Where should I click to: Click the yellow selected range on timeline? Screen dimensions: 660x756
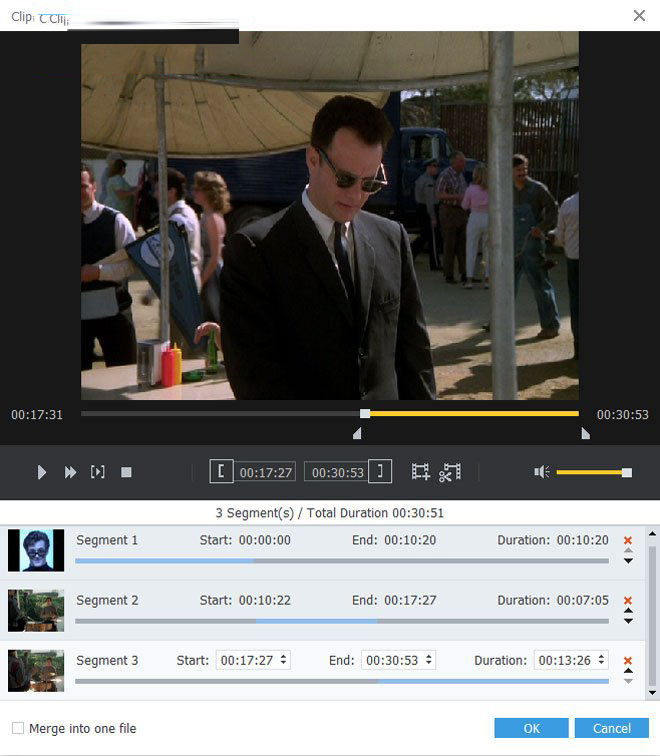click(x=474, y=414)
